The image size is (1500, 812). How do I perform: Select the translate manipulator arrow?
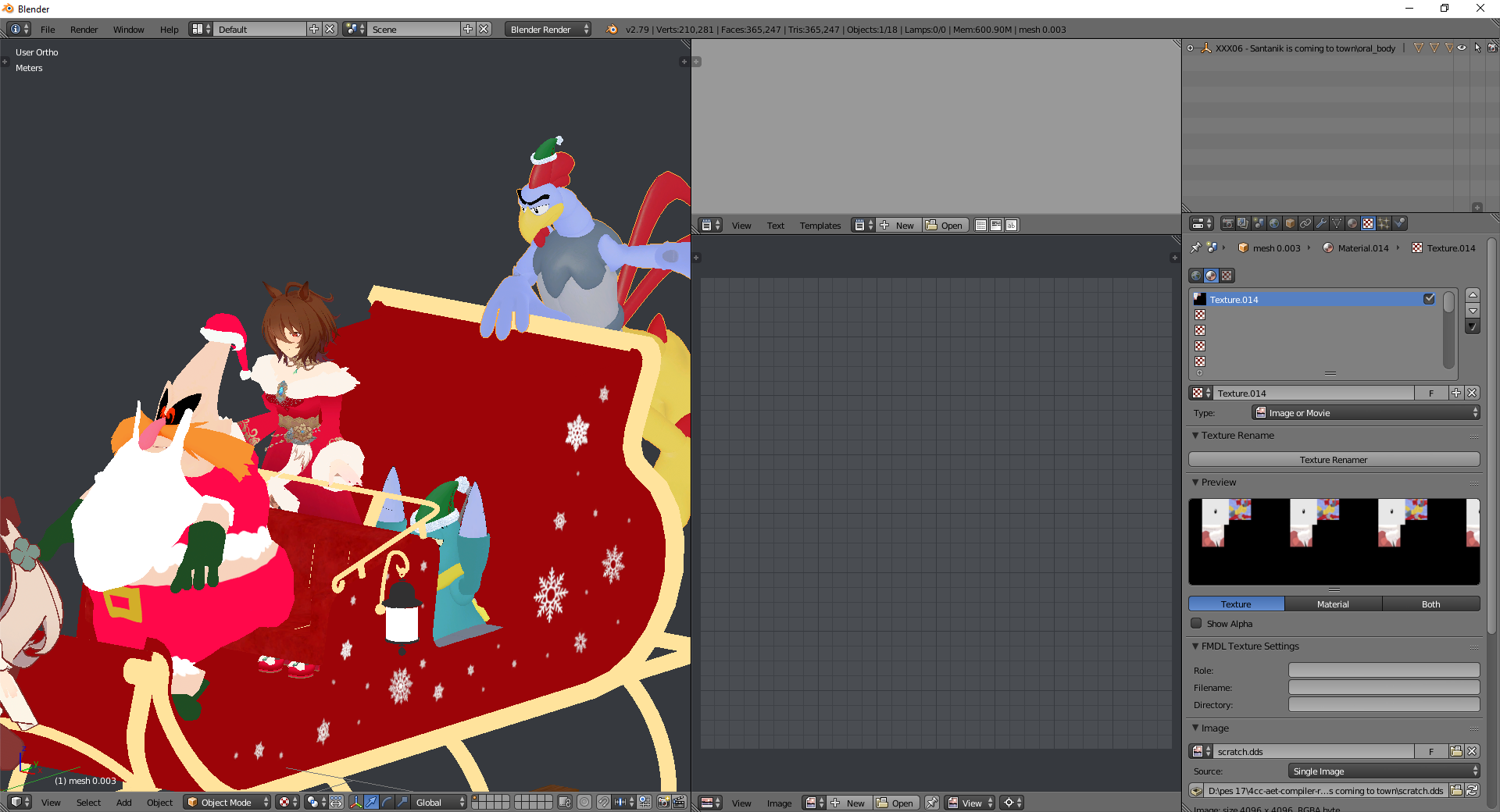371,802
